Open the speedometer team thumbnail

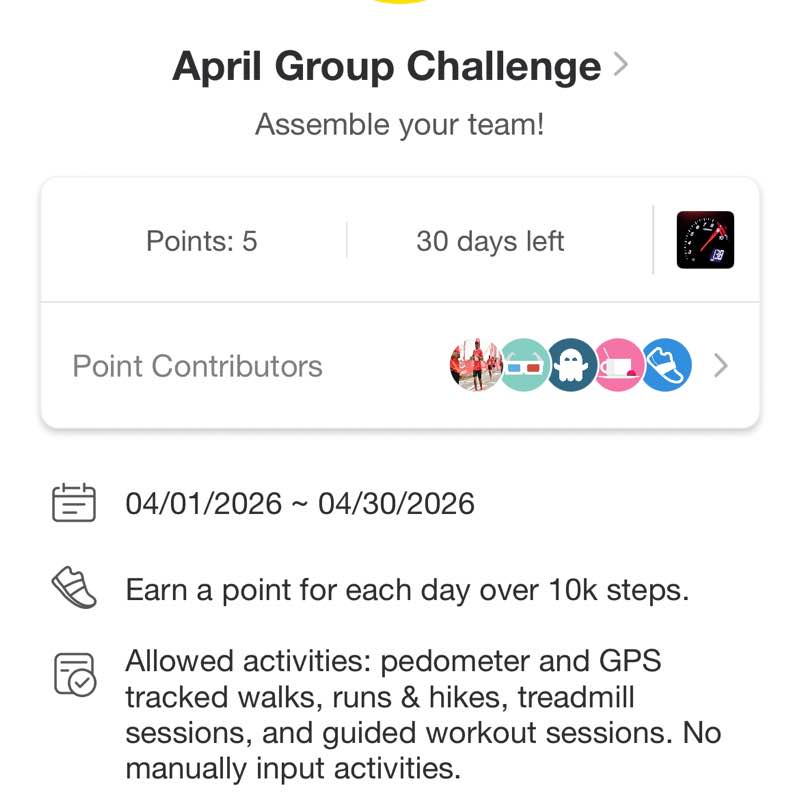click(x=705, y=240)
